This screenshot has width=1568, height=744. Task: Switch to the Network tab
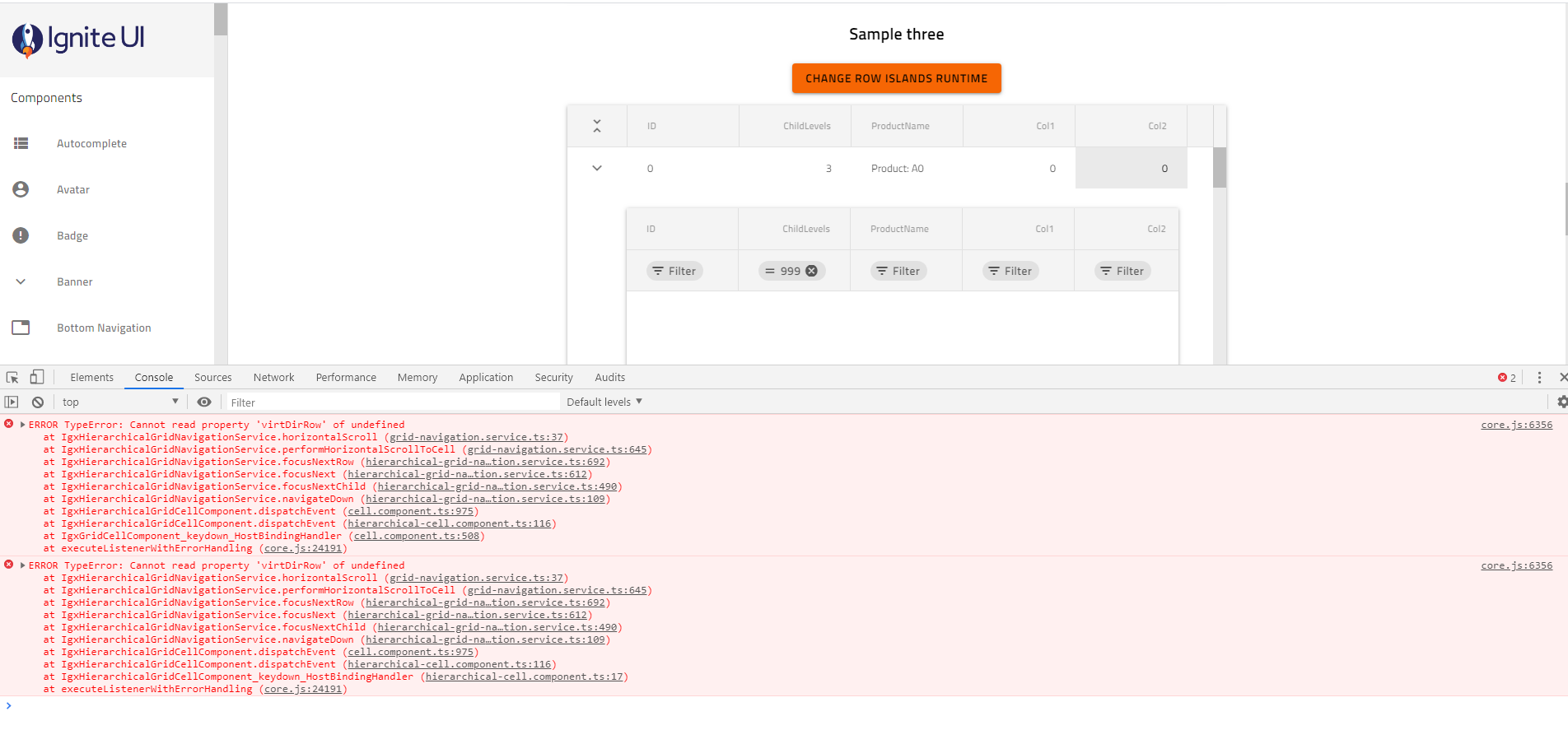tap(273, 377)
